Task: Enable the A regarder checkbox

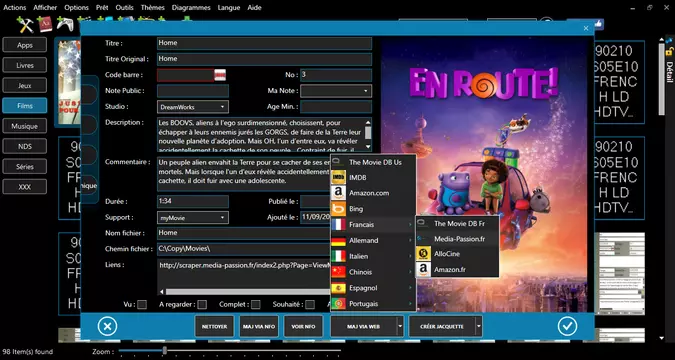Action: [x=202, y=304]
